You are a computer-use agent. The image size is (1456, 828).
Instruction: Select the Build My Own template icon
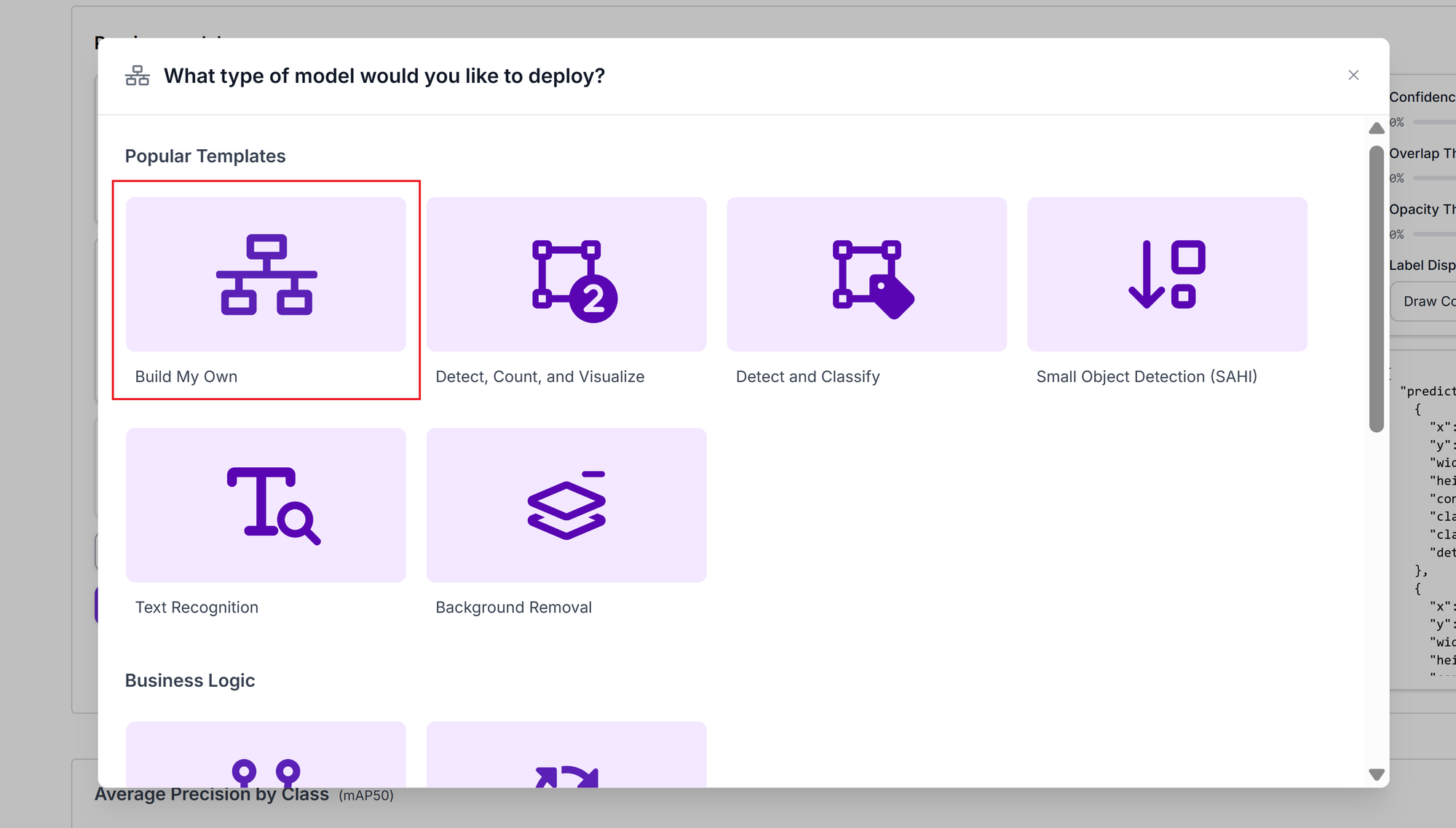(x=266, y=274)
